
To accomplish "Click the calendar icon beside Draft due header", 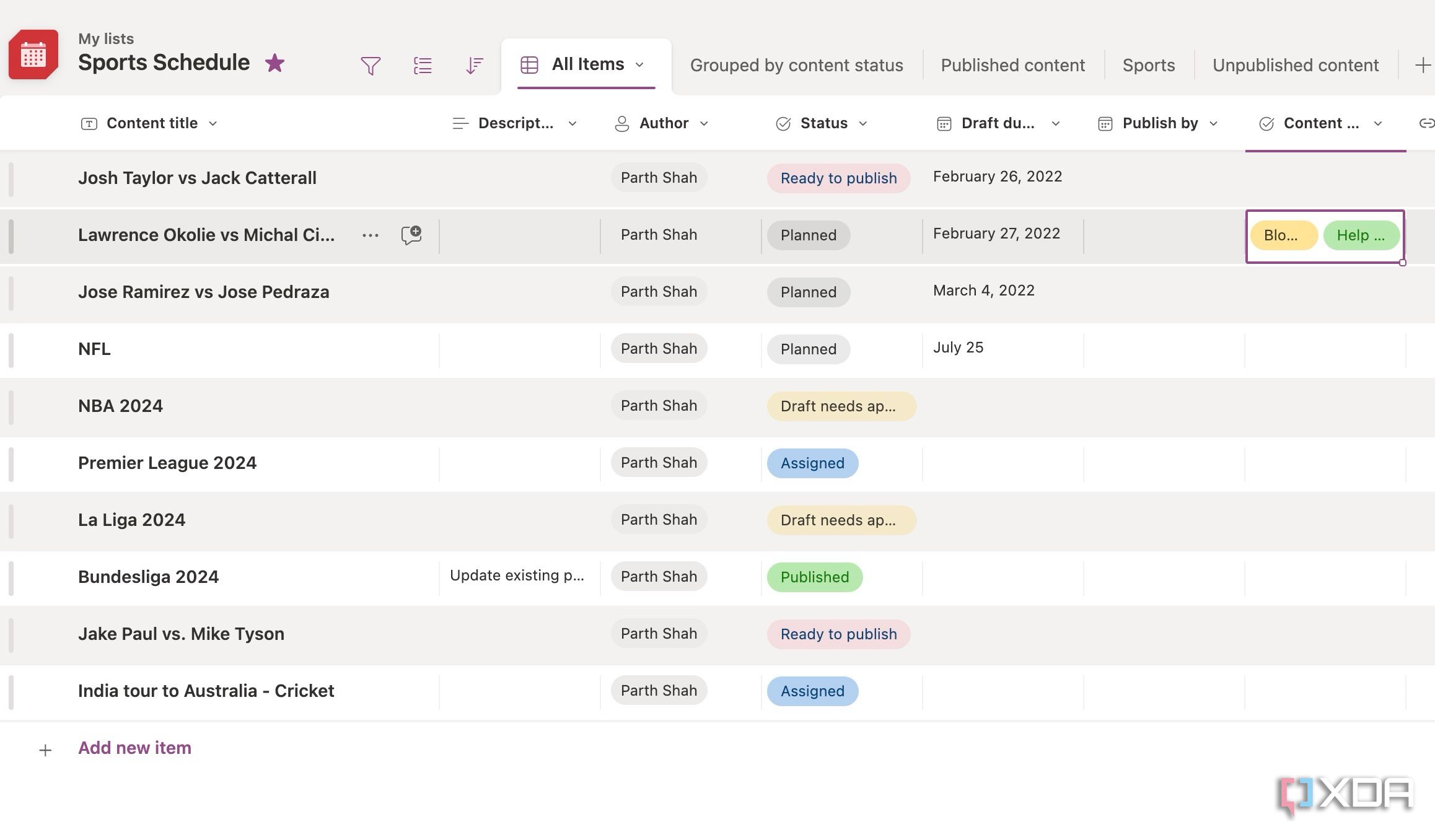I will click(943, 123).
